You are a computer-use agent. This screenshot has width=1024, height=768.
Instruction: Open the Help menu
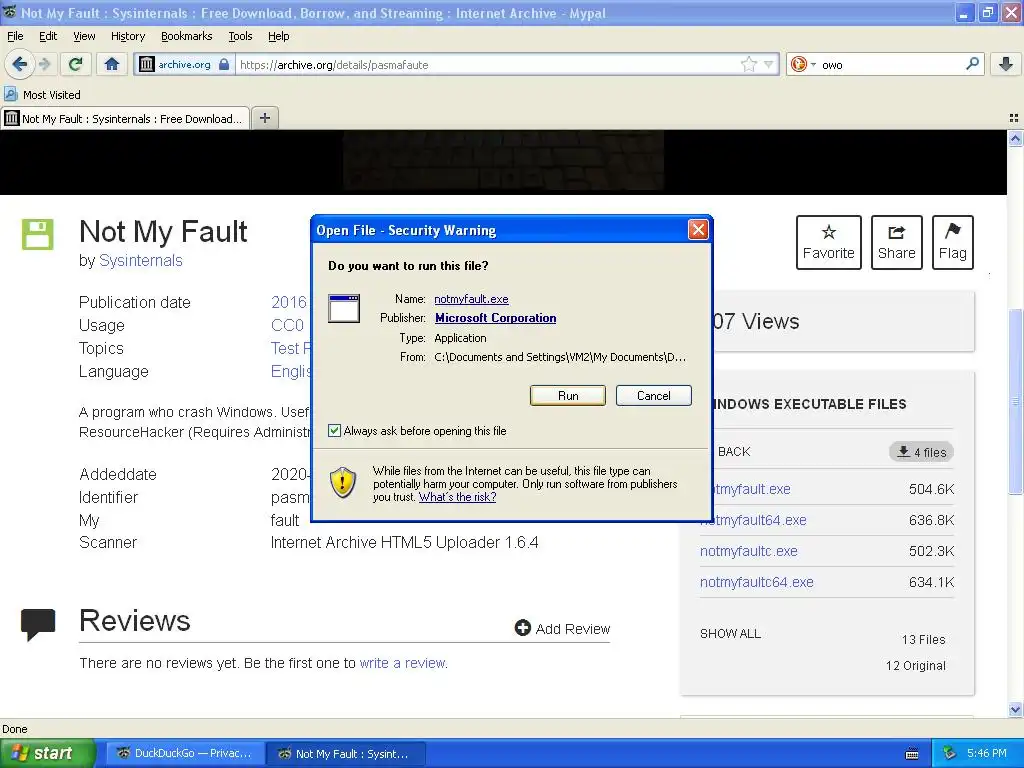pos(278,36)
